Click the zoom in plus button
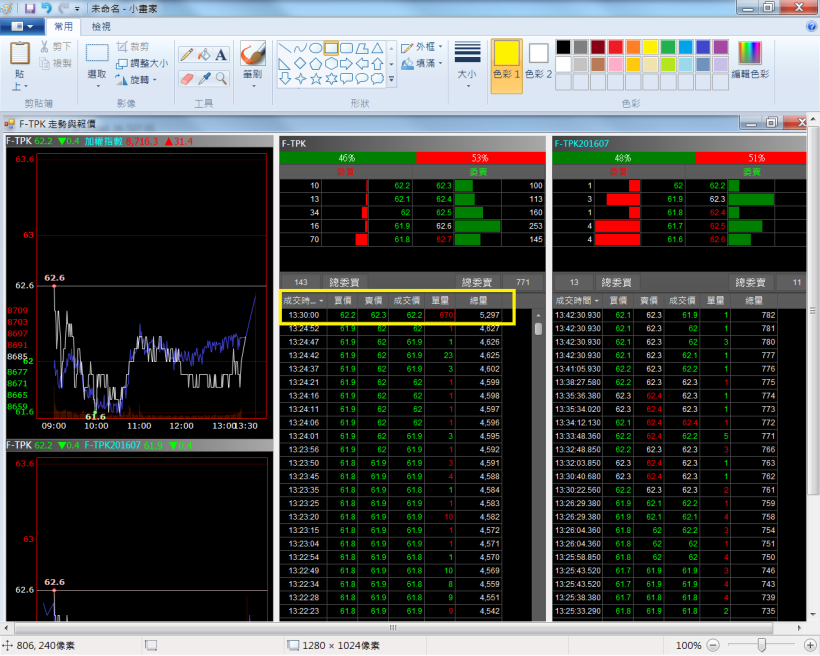The image size is (820, 656). (809, 646)
